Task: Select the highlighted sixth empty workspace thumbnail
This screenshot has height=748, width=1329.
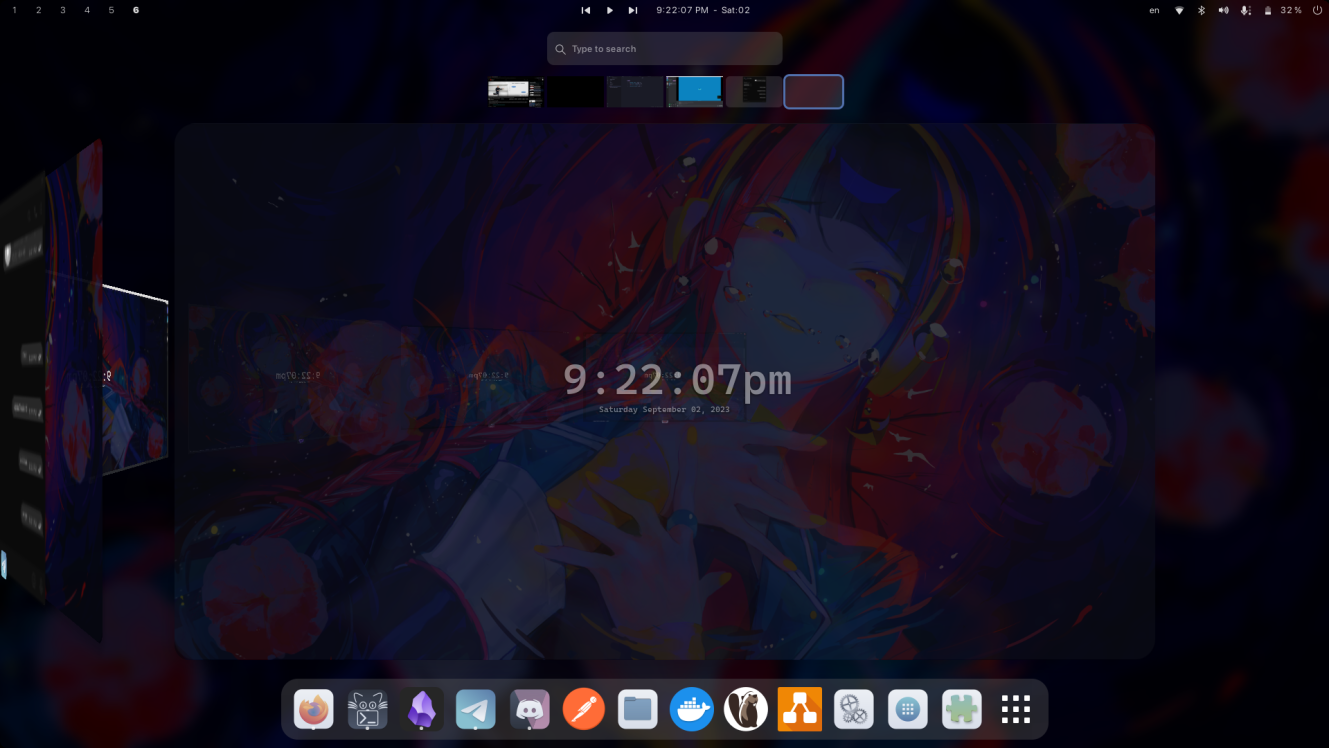Action: pyautogui.click(x=813, y=92)
